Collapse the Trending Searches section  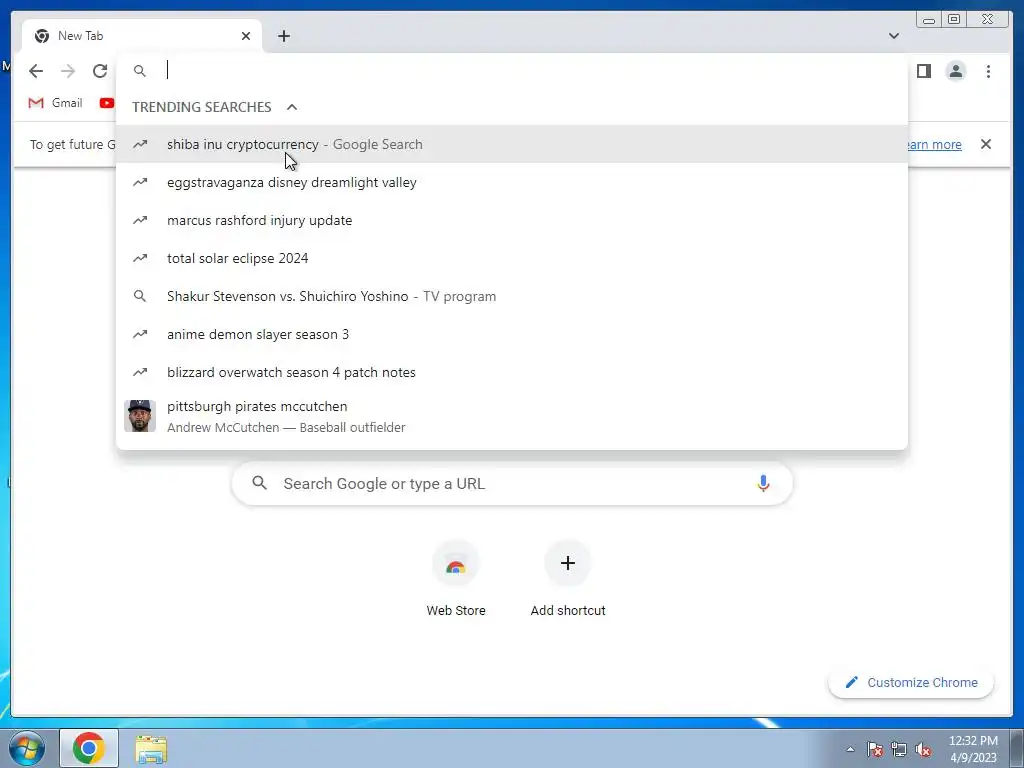pyautogui.click(x=292, y=107)
